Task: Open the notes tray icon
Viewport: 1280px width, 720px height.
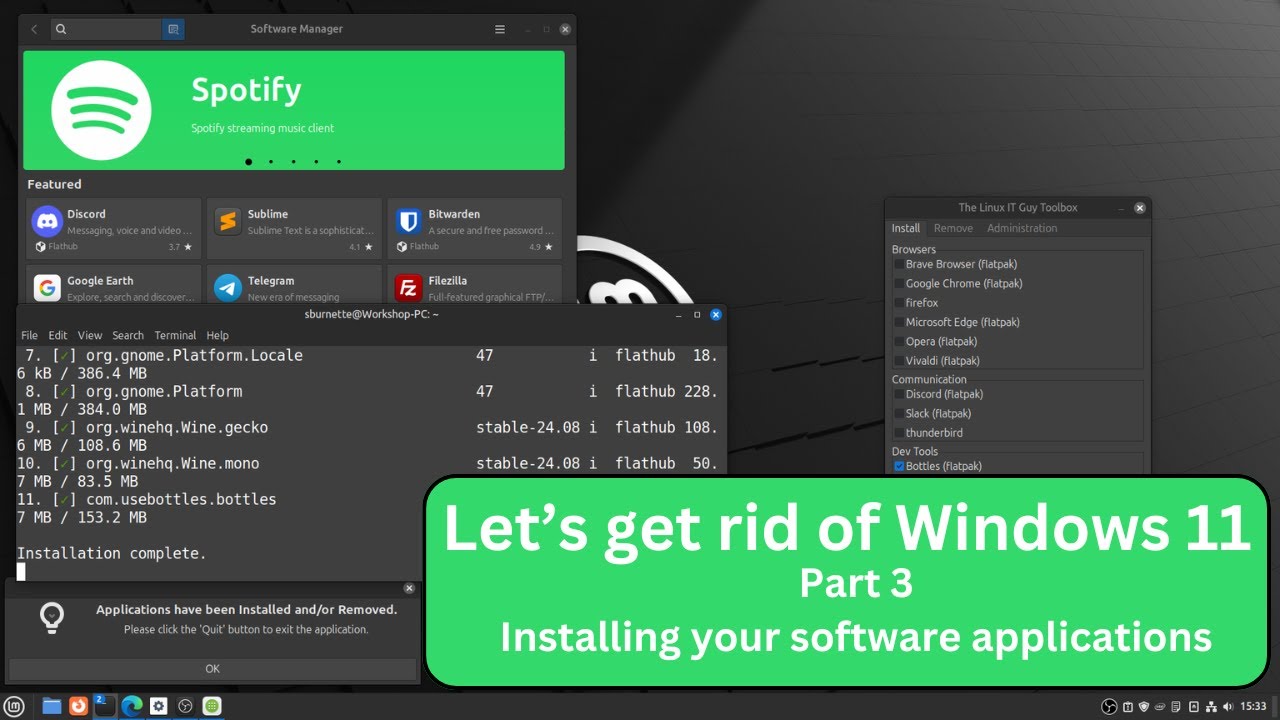Action: tap(1177, 706)
